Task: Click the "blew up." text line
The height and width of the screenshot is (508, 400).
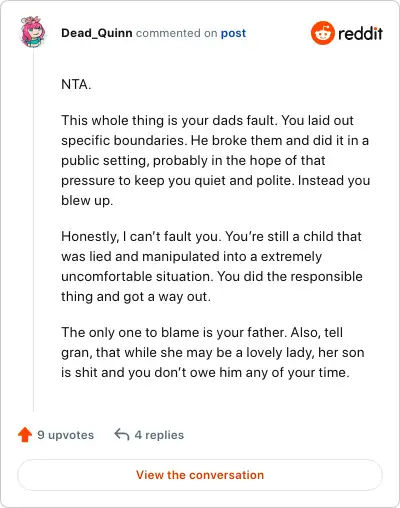Action: [87, 200]
